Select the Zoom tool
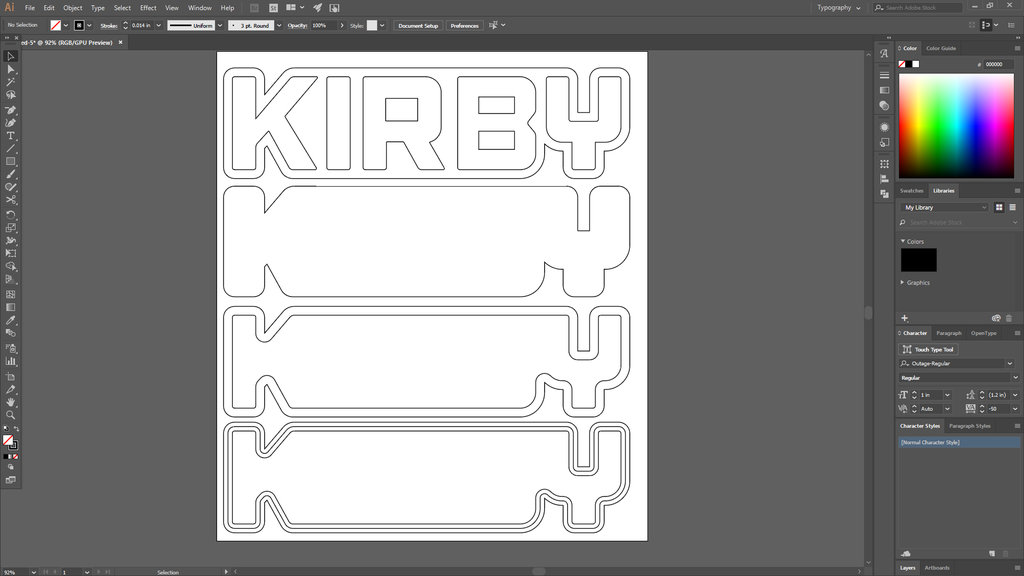This screenshot has height=576, width=1024. 11,415
